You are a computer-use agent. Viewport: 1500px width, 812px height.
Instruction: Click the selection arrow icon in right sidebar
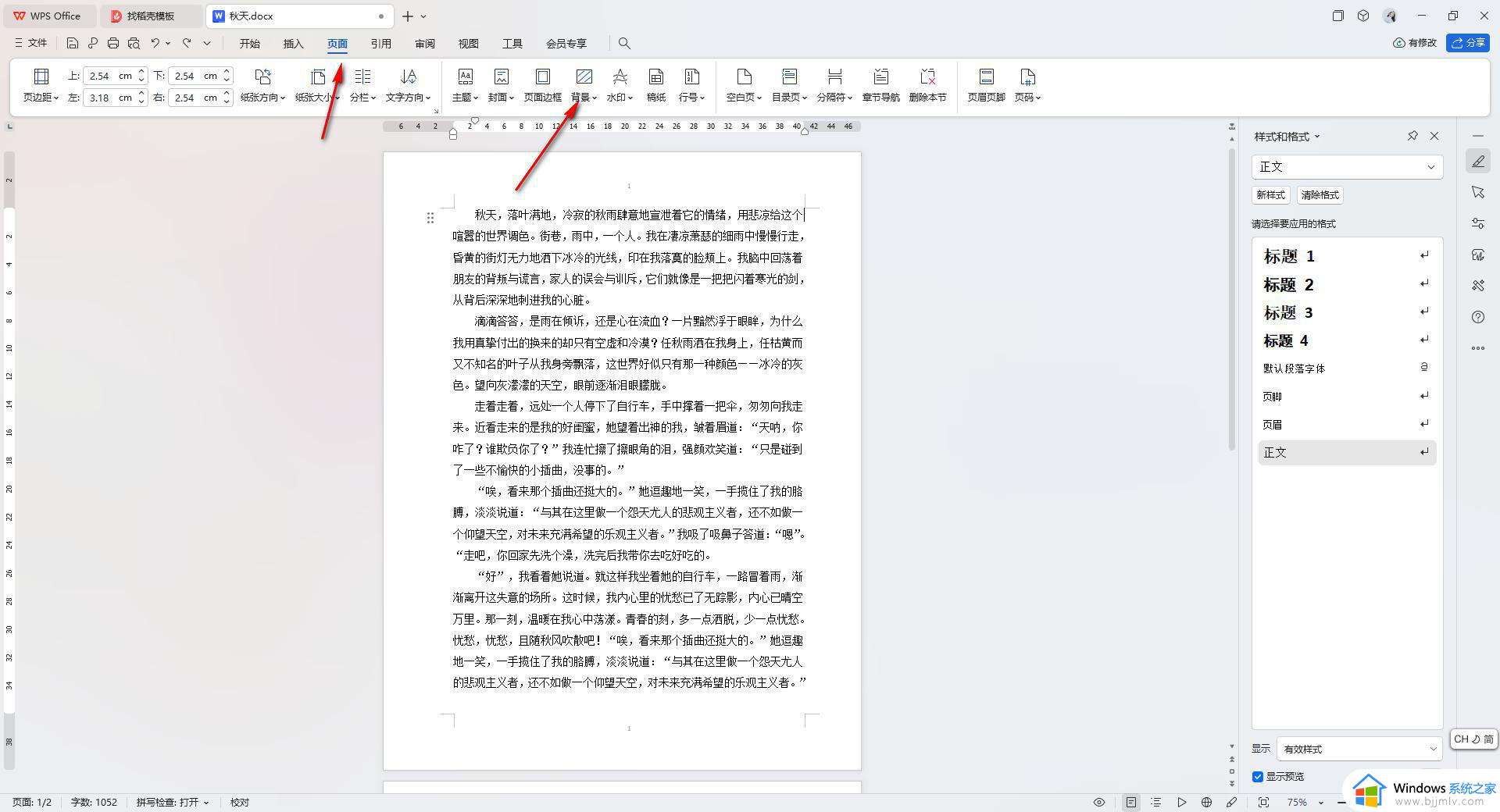[1478, 192]
